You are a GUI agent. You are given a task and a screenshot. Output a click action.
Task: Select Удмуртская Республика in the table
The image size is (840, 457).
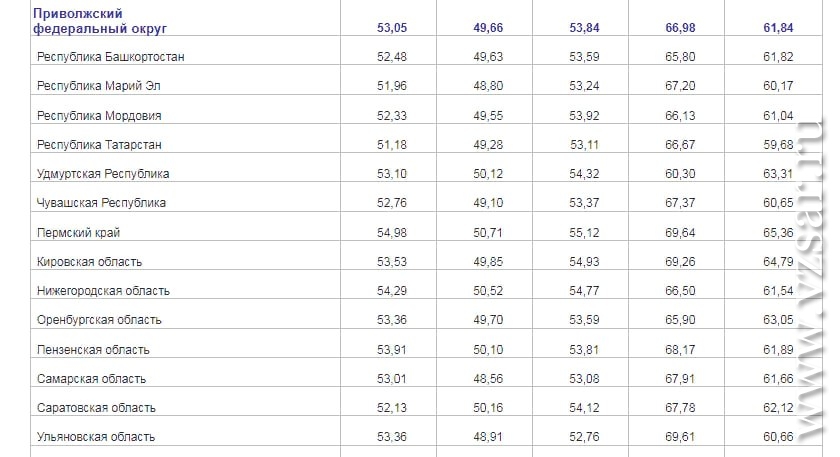pyautogui.click(x=103, y=174)
